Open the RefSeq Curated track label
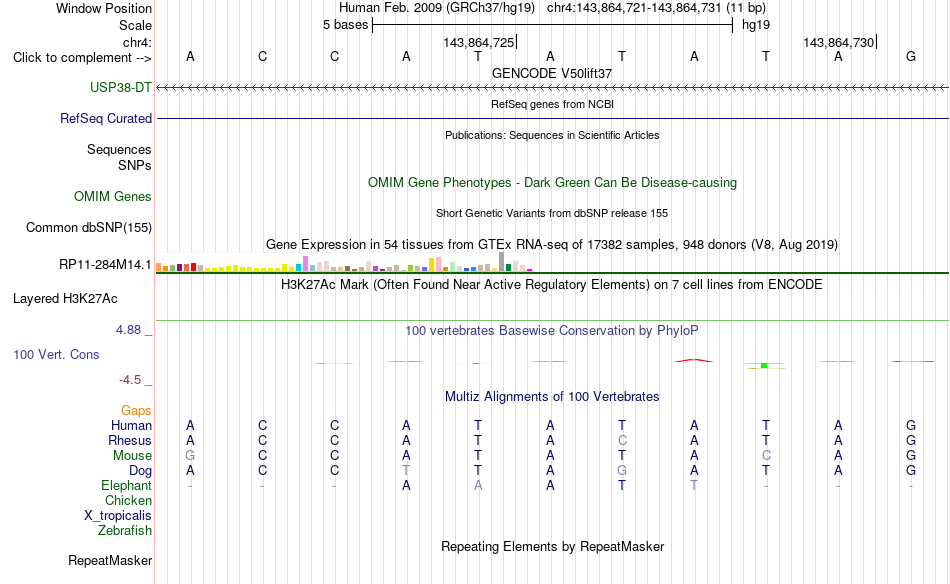Viewport: 950px width, 584px height. click(105, 118)
